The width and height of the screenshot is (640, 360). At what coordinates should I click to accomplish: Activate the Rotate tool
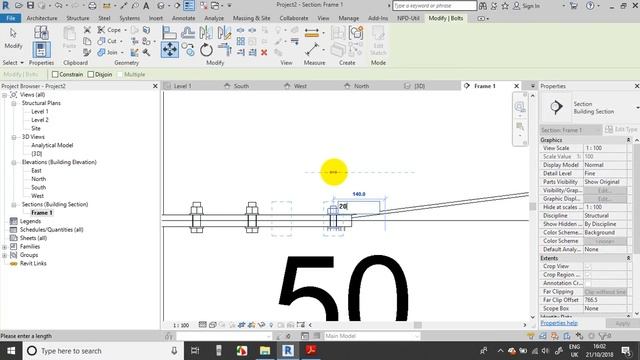point(206,50)
